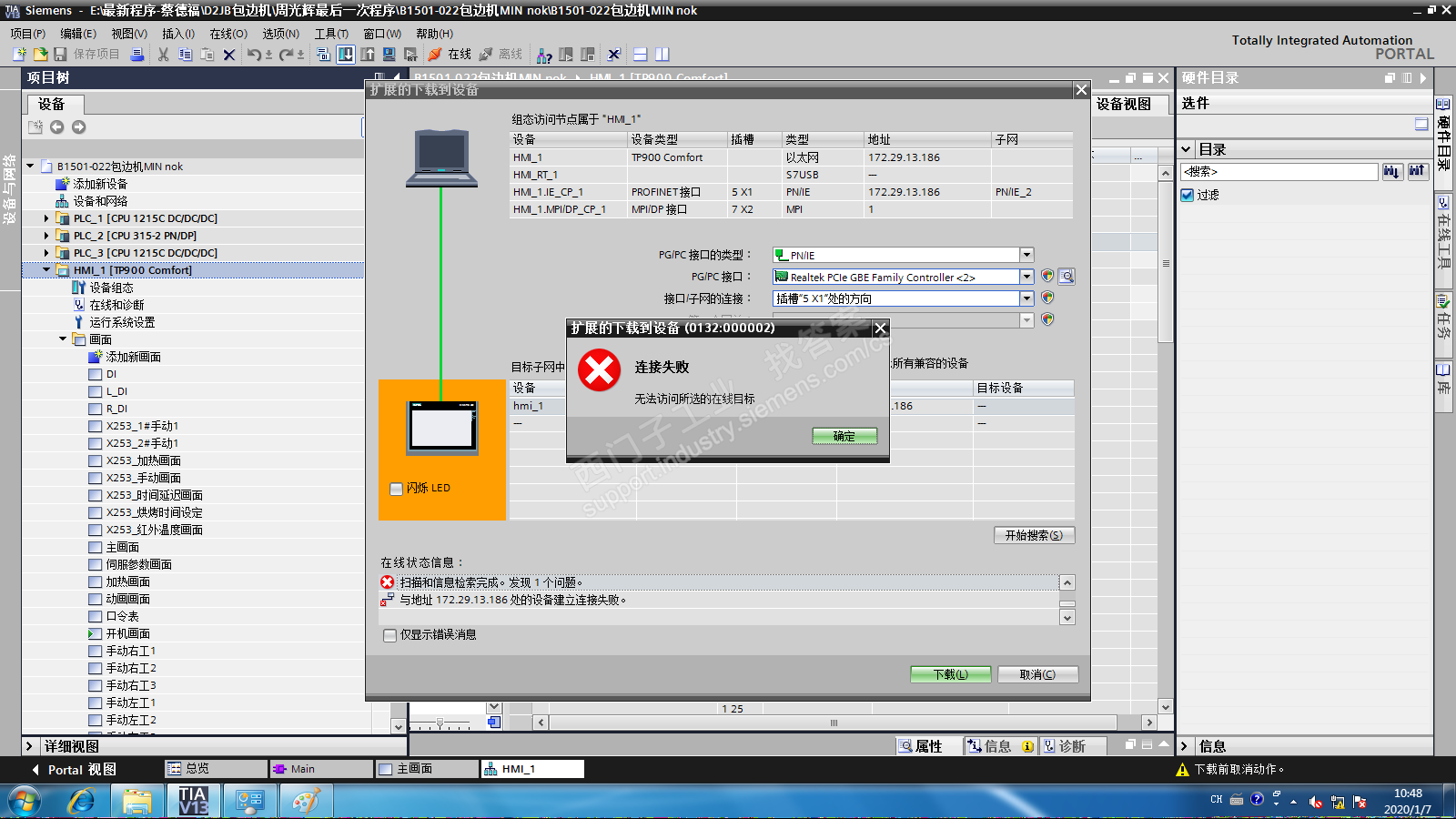
Task: Open the PG/PC 接口的类型 dropdown
Action: (1026, 255)
